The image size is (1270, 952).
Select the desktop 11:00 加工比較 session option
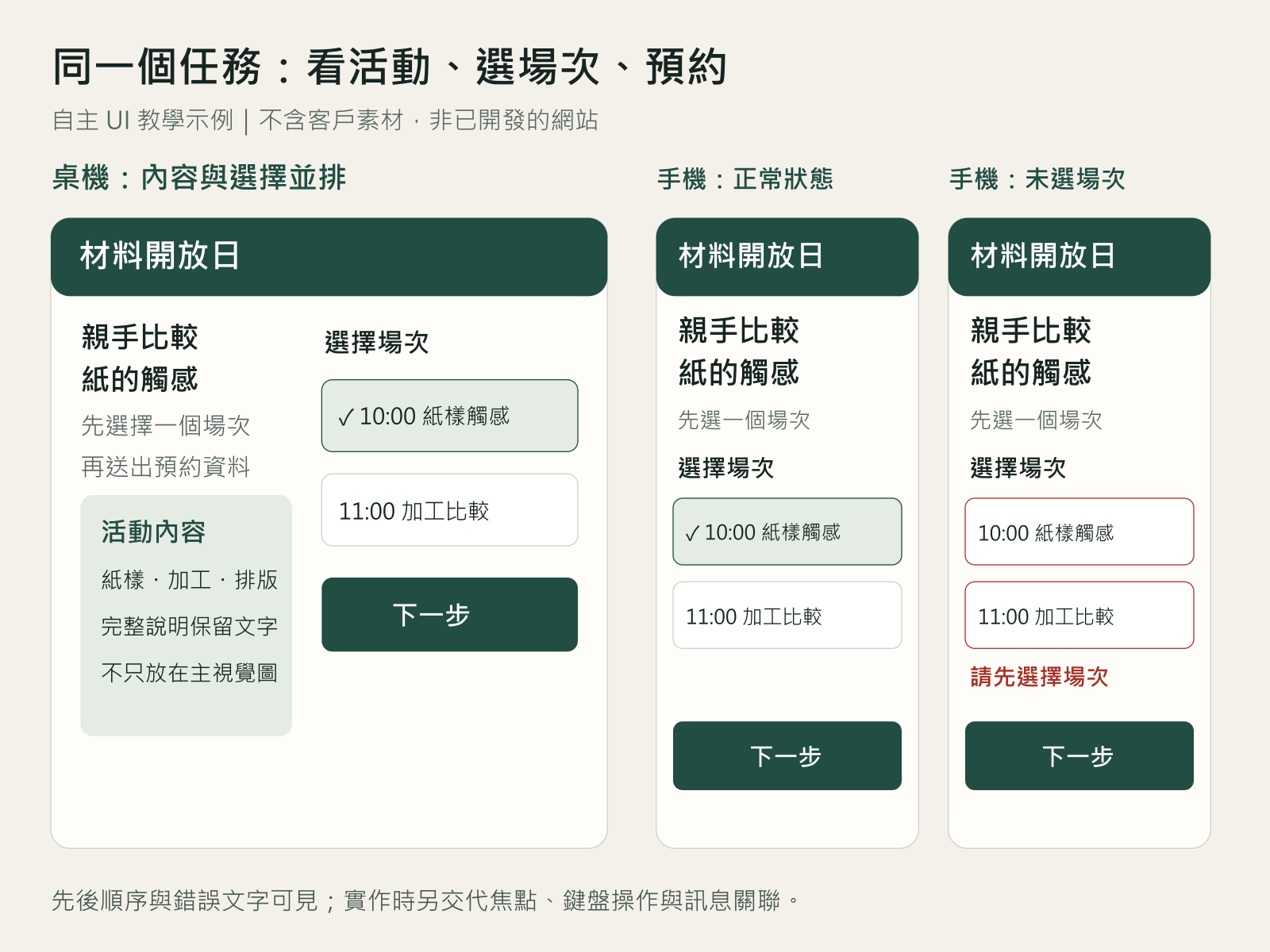pyautogui.click(x=449, y=510)
